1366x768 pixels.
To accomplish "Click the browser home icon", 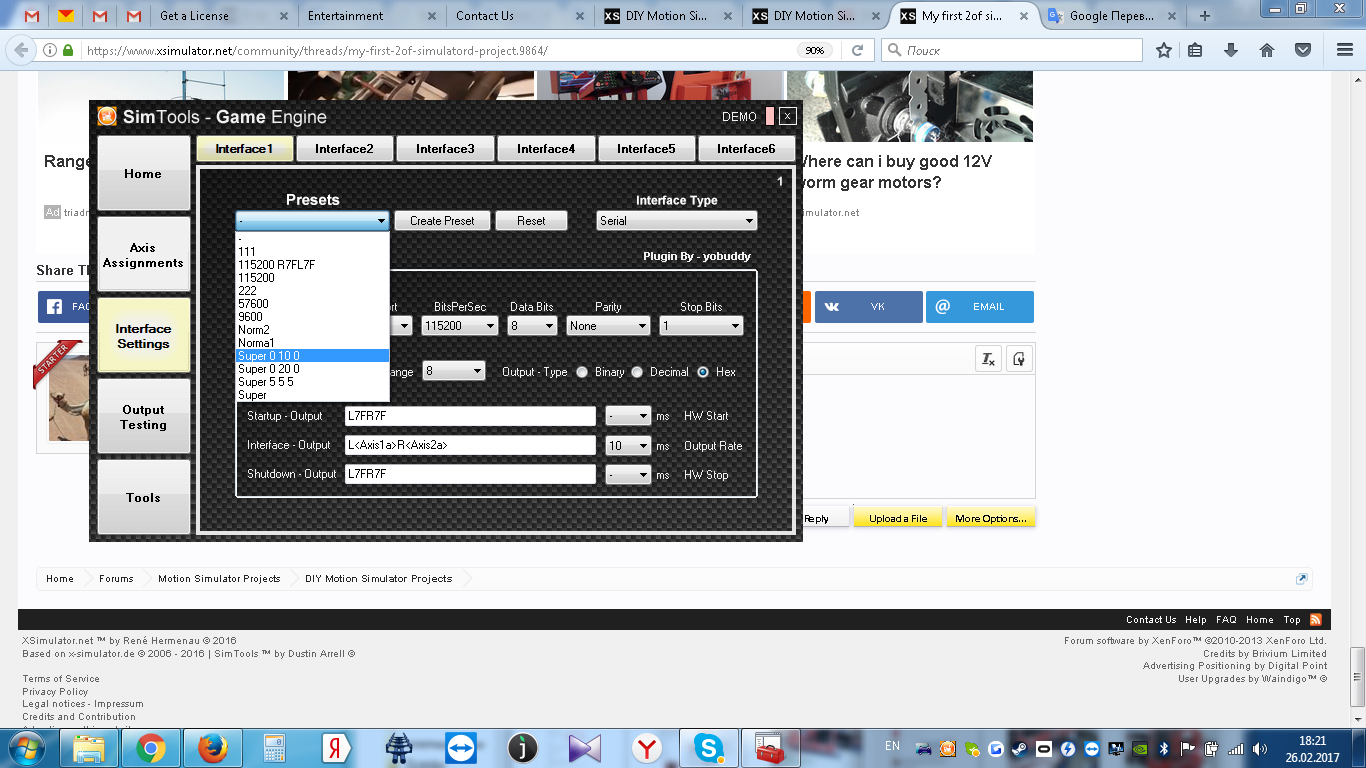I will [x=1267, y=50].
